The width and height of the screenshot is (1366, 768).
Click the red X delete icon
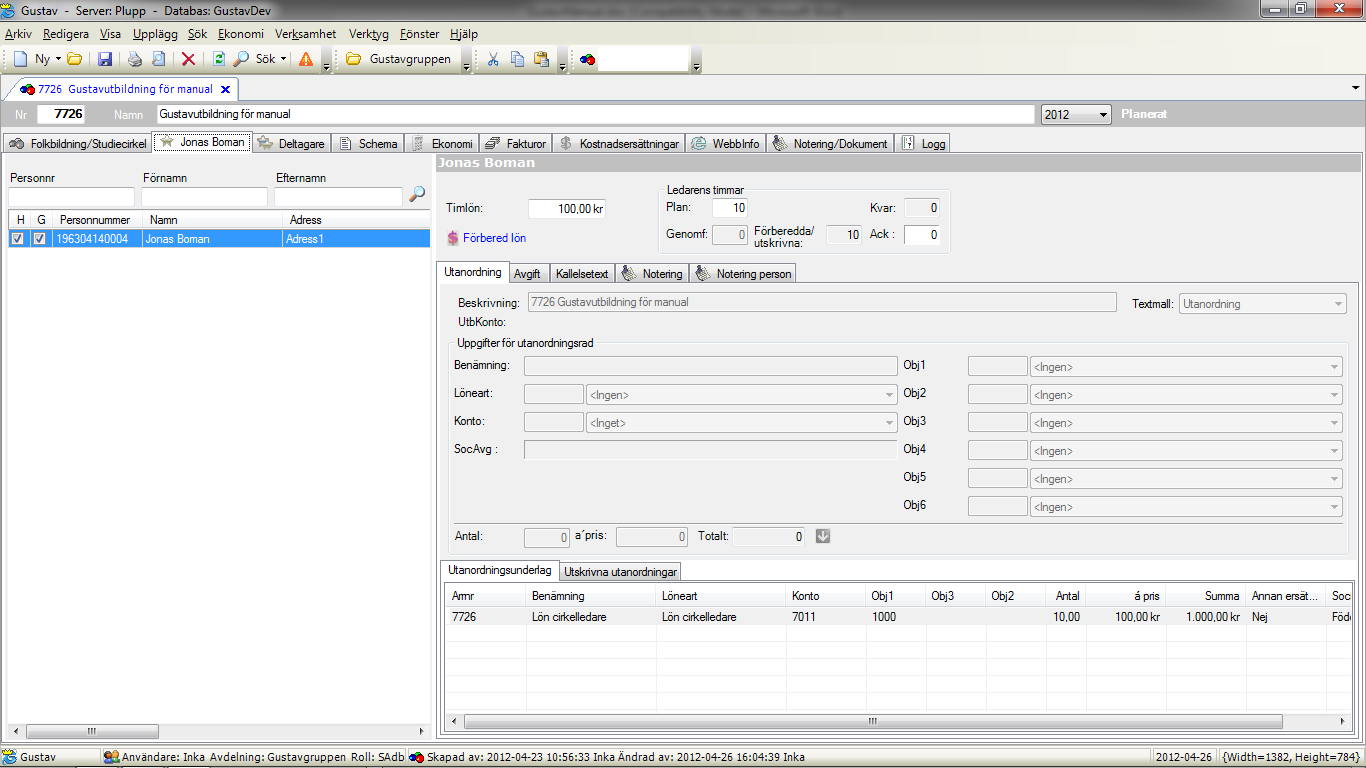click(188, 59)
